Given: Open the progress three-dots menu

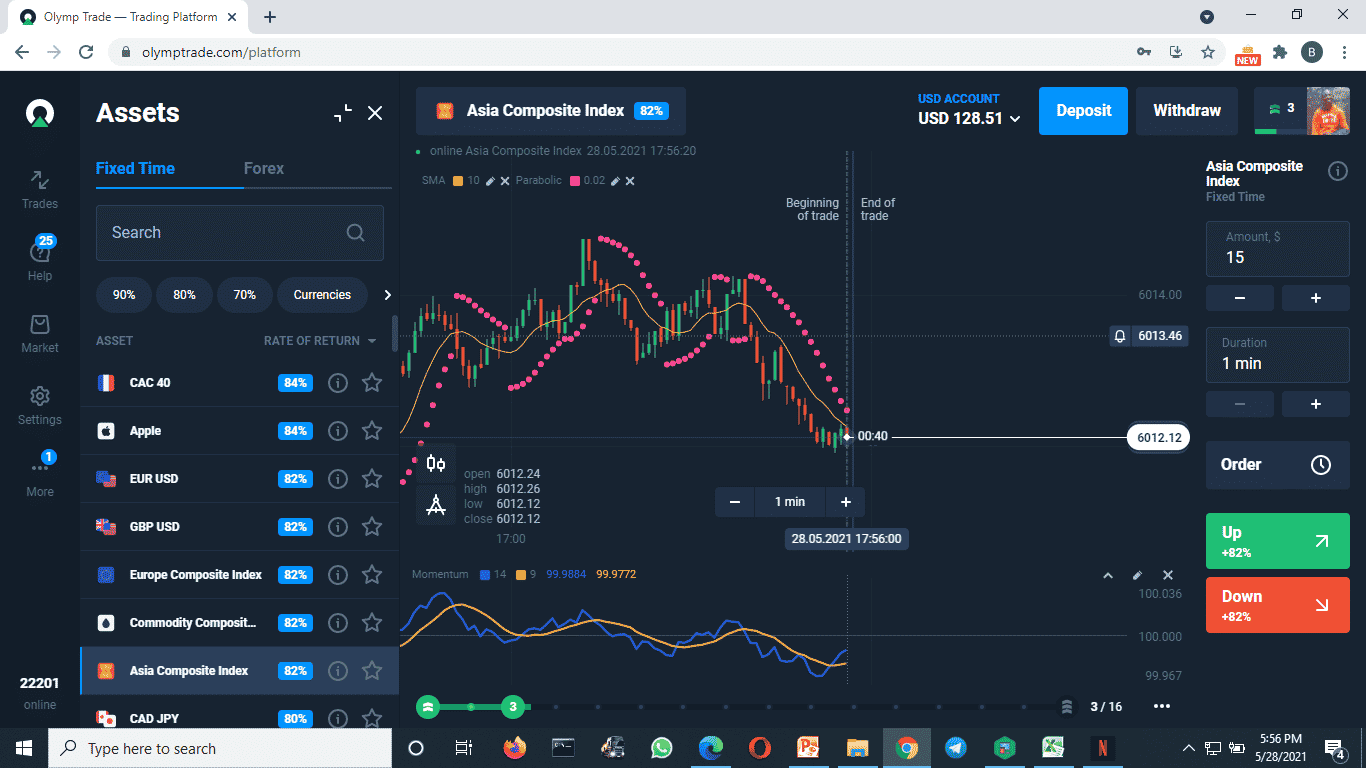Looking at the screenshot, I should coord(1161,706).
